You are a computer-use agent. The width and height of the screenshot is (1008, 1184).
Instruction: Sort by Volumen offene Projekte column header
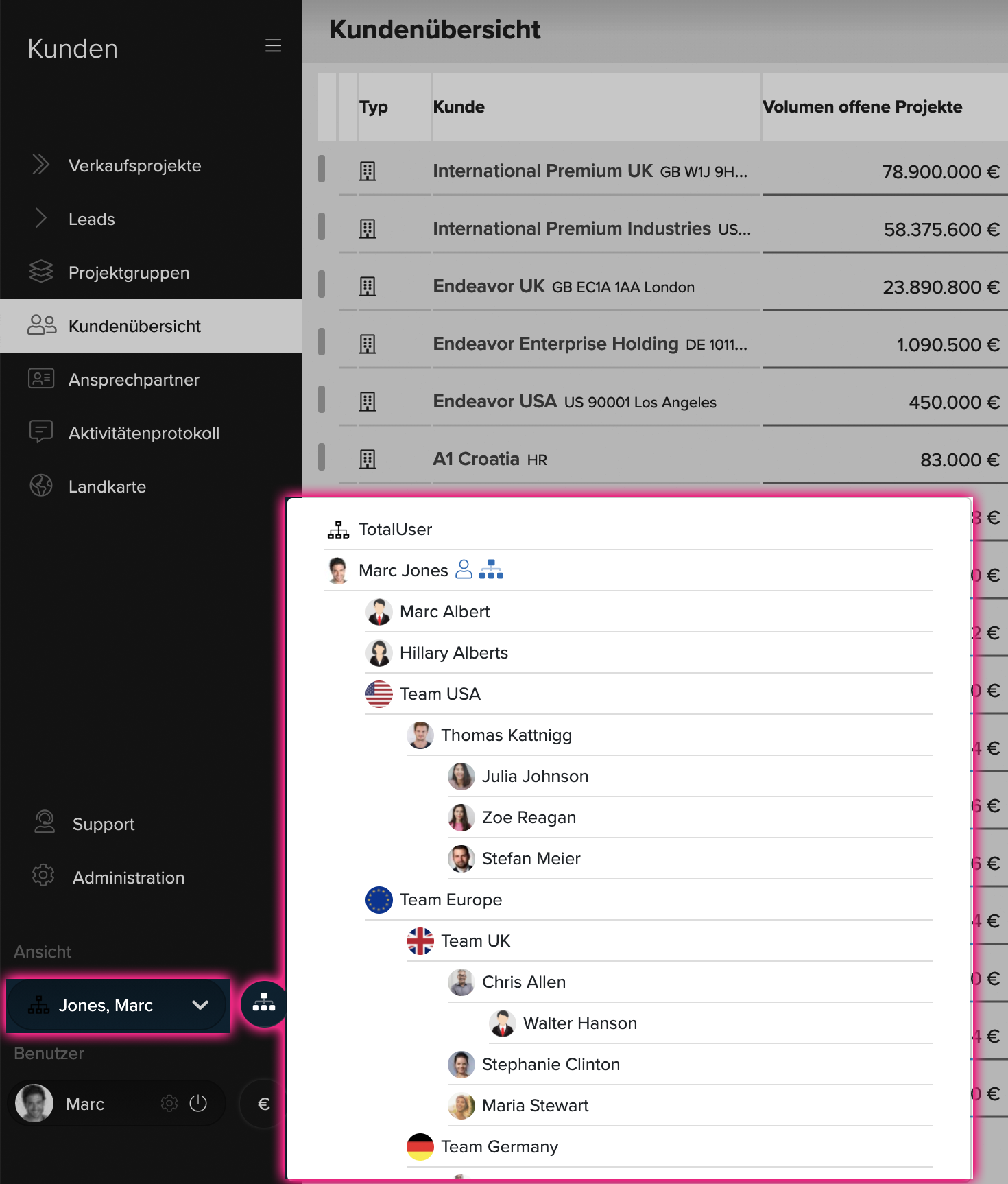coord(862,107)
